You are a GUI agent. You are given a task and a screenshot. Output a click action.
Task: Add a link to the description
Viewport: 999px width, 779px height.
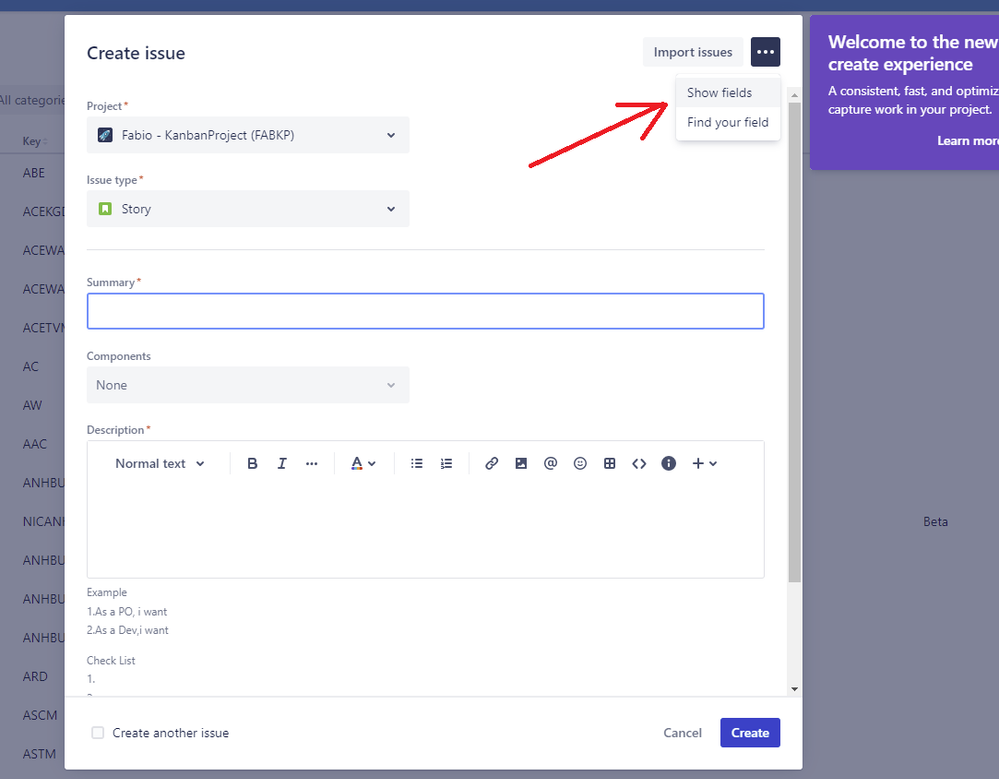[491, 464]
